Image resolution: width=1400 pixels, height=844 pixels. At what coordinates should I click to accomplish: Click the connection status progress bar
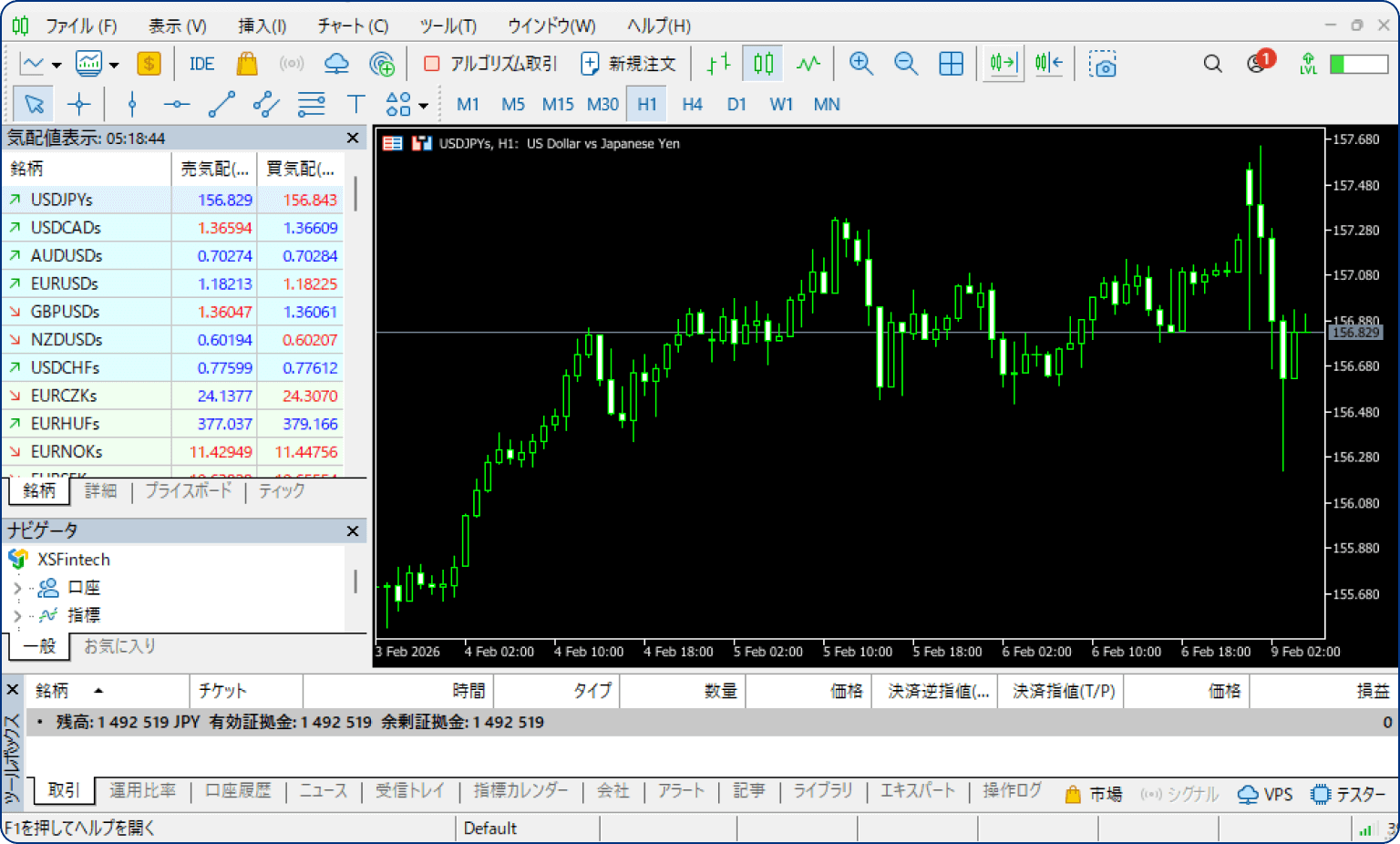[1358, 64]
